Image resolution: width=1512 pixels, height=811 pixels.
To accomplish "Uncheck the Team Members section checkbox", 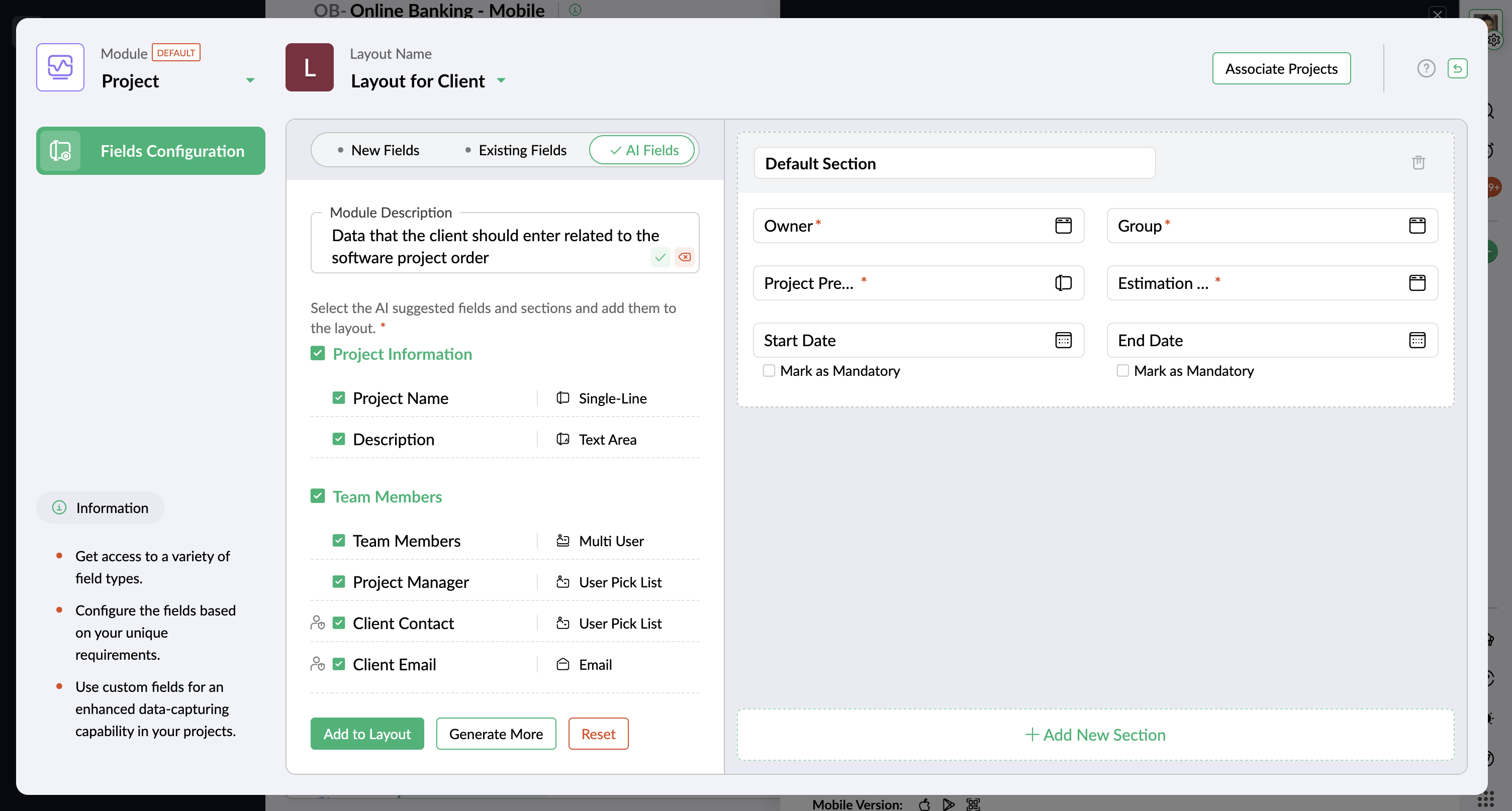I will [x=318, y=496].
